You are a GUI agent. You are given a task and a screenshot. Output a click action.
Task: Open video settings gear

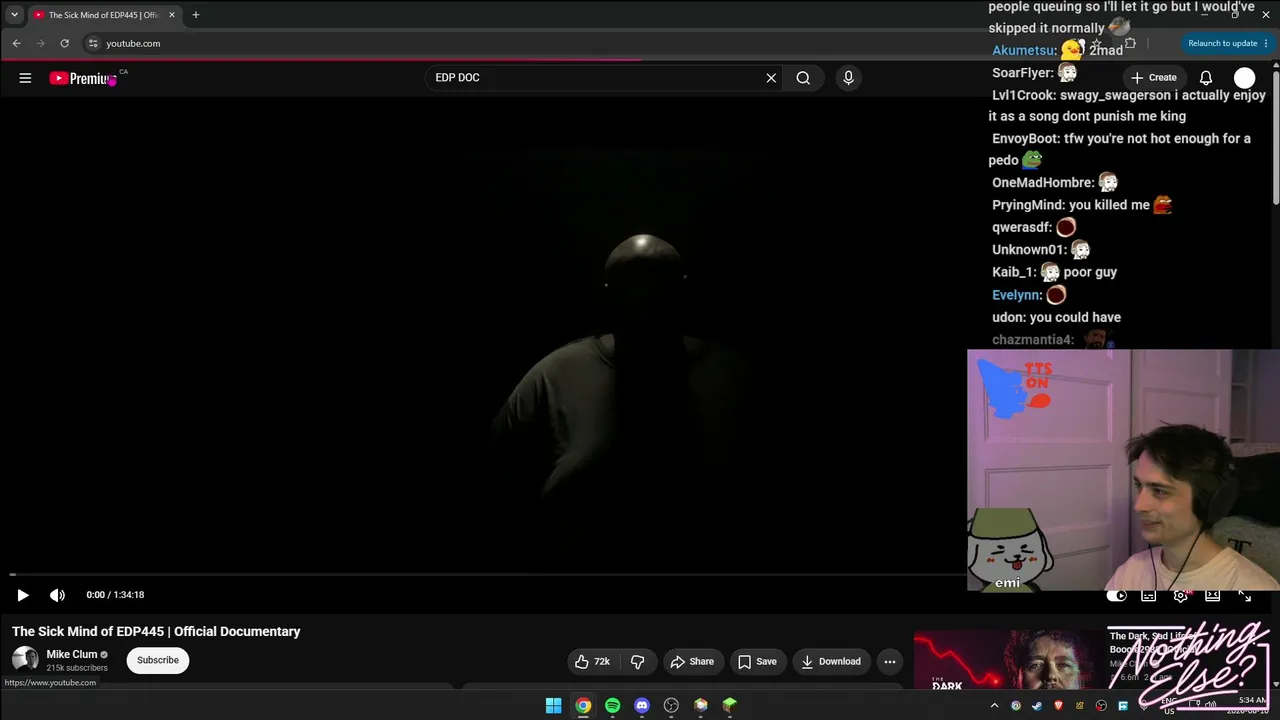1181,596
